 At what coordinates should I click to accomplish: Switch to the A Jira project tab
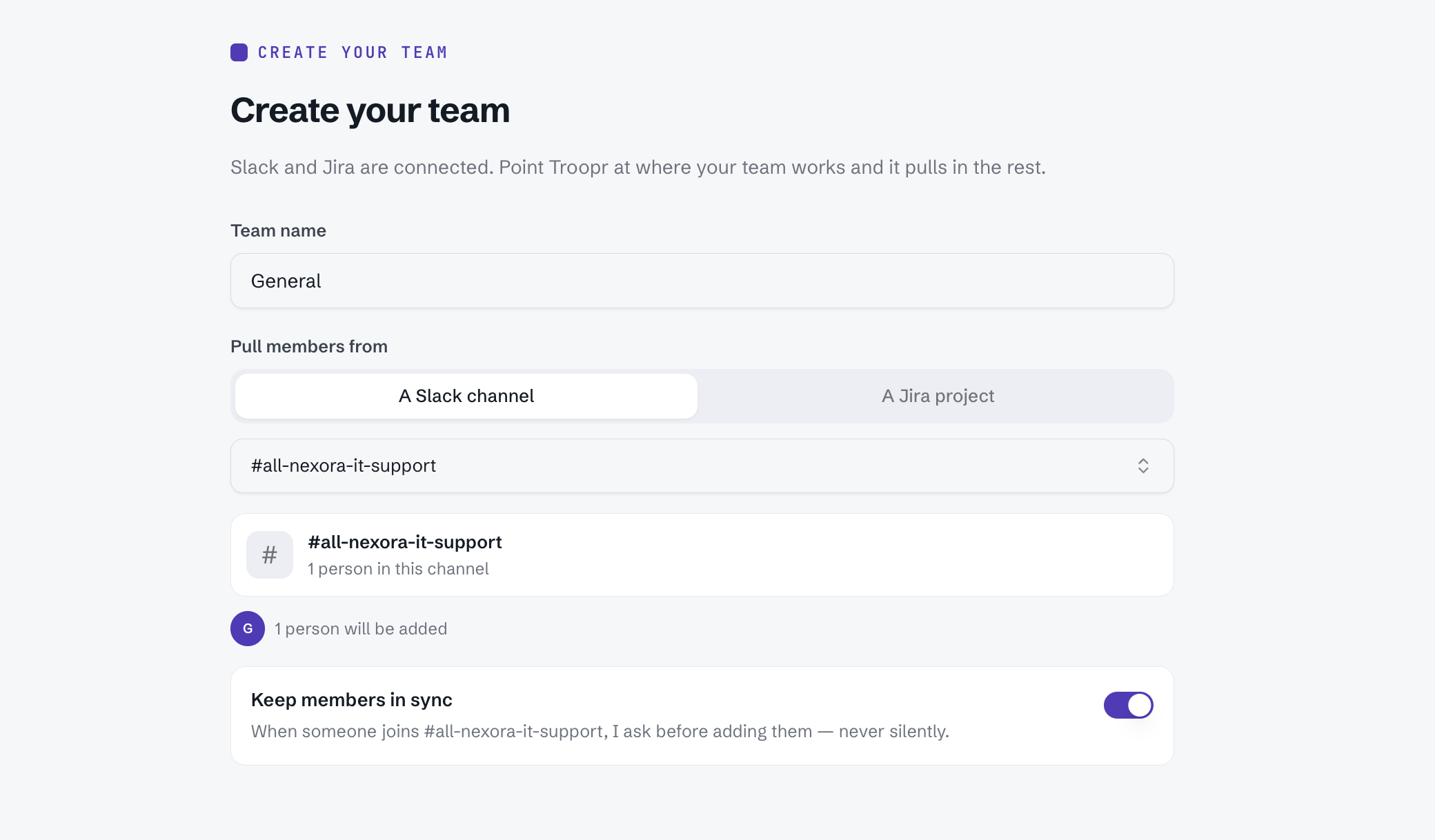click(x=938, y=396)
